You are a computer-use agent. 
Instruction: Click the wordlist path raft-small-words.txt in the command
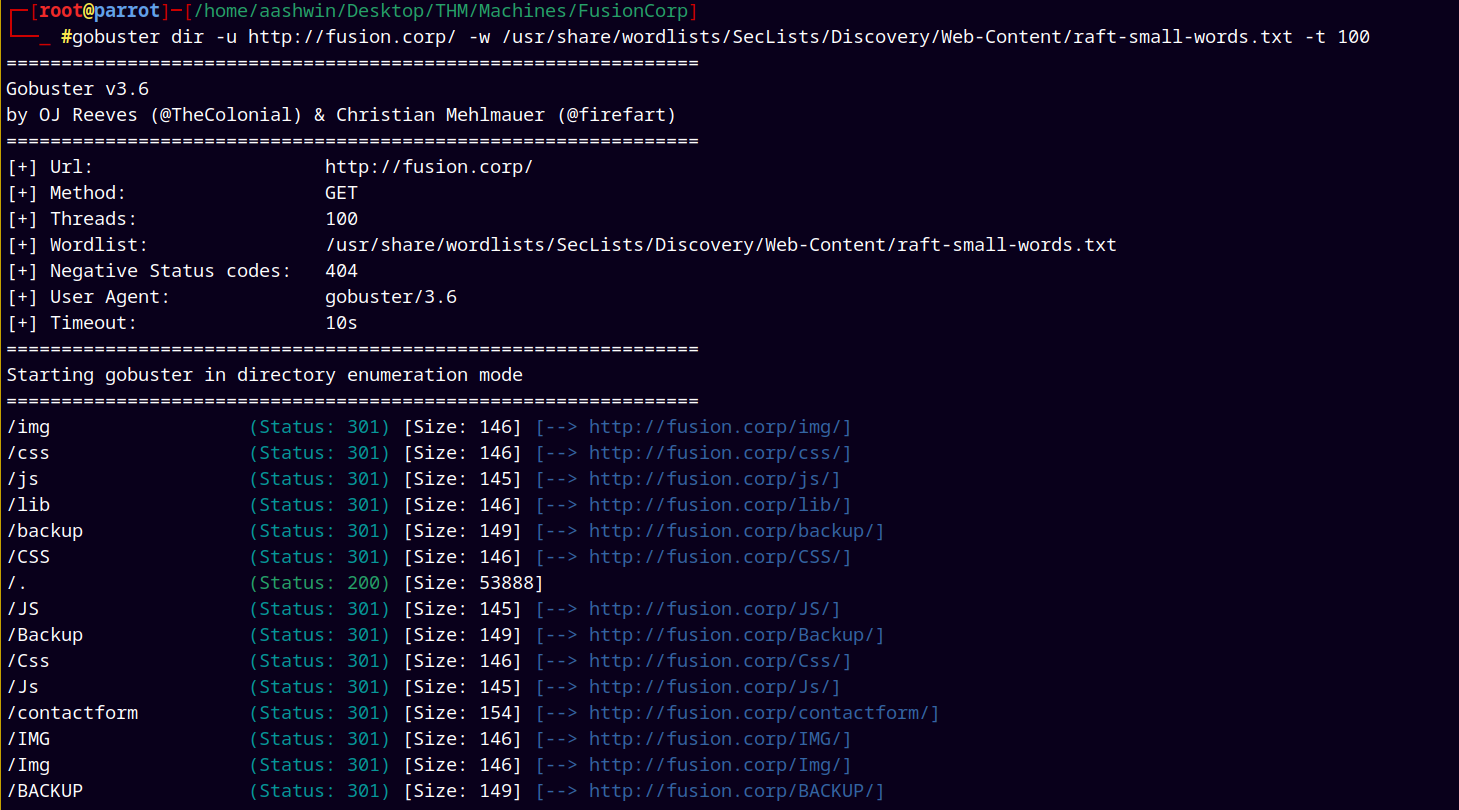pos(898,37)
